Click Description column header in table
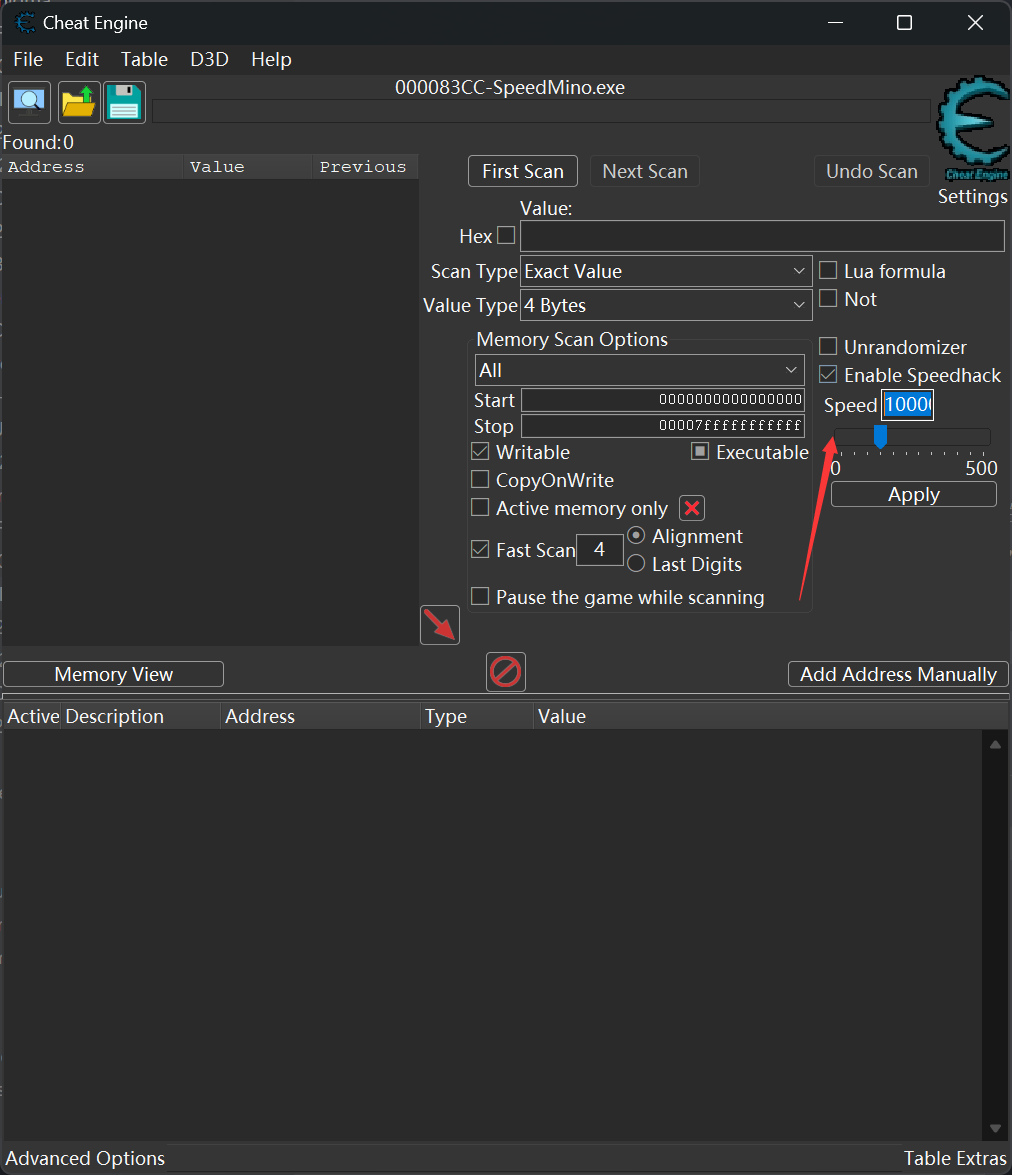This screenshot has width=1012, height=1175. [141, 716]
